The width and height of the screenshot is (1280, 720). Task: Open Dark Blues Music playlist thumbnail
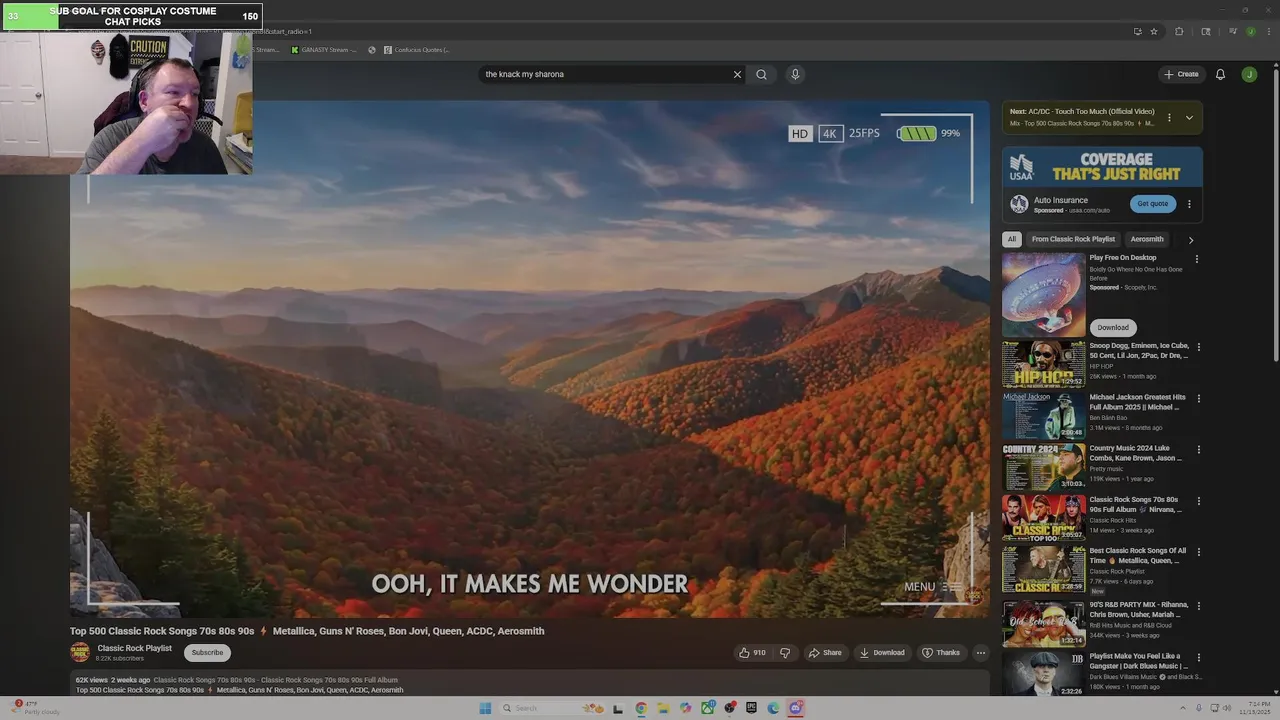tap(1044, 674)
